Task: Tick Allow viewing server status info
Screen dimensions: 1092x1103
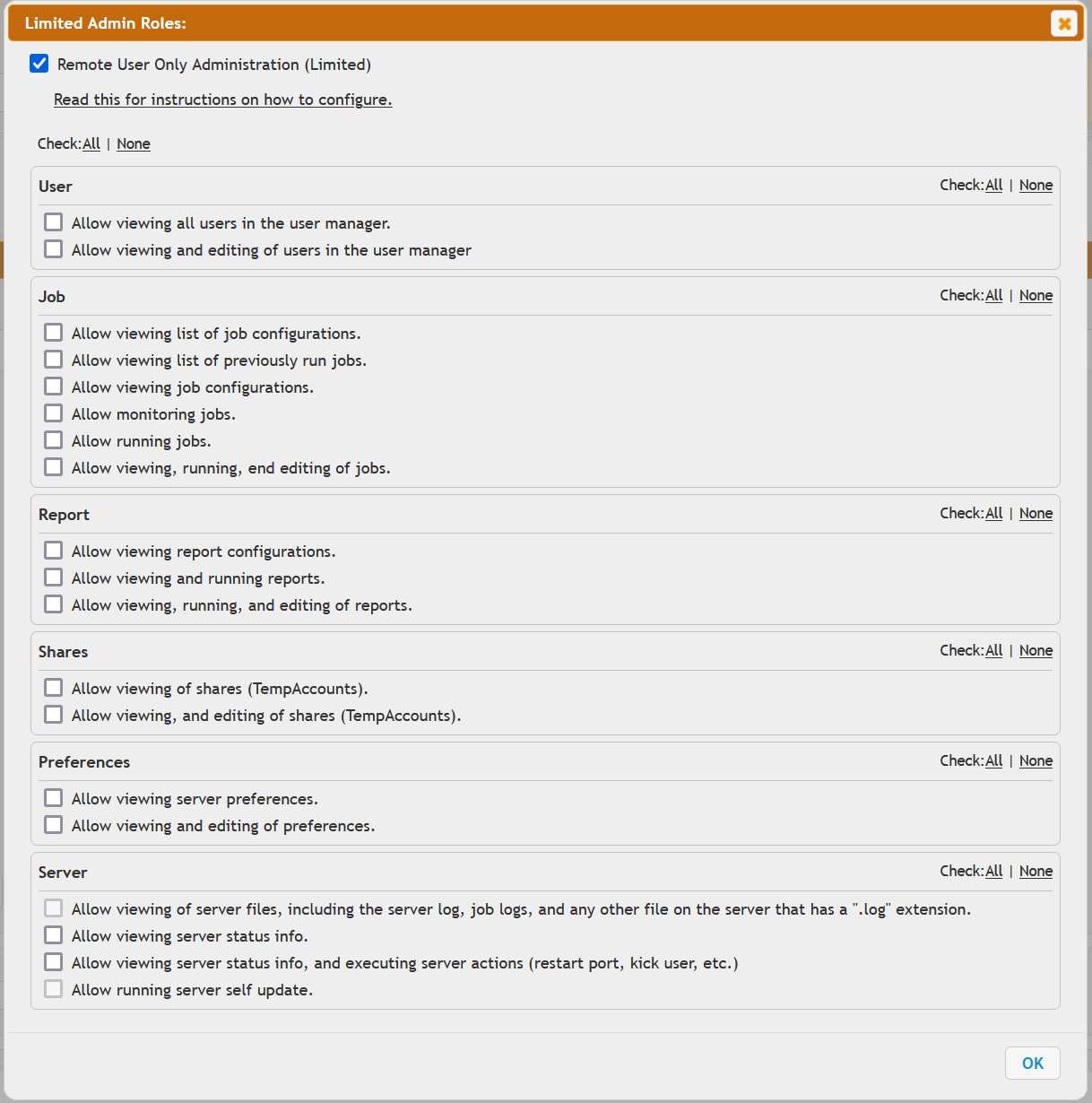Action: [54, 935]
